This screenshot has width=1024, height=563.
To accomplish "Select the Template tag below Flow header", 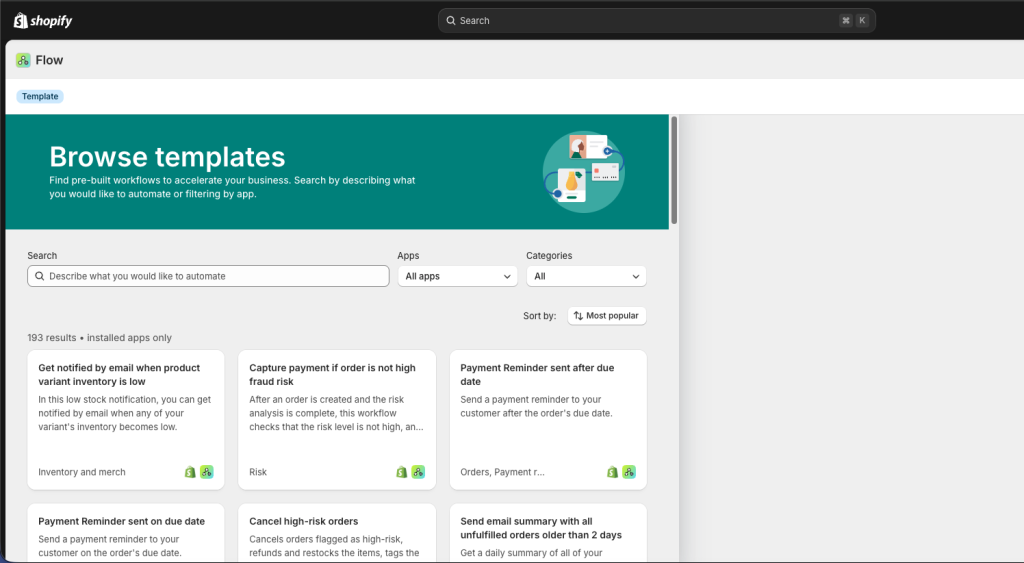I will [40, 96].
